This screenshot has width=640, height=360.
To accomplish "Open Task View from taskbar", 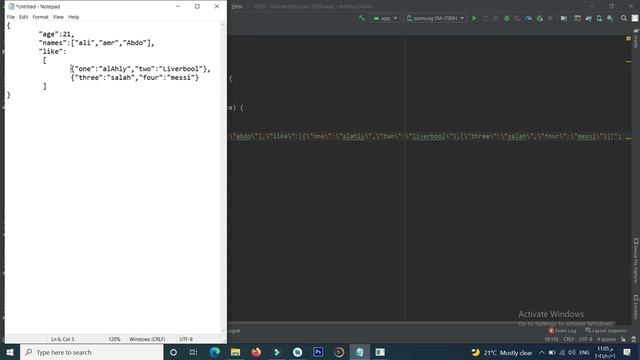I will (193, 352).
